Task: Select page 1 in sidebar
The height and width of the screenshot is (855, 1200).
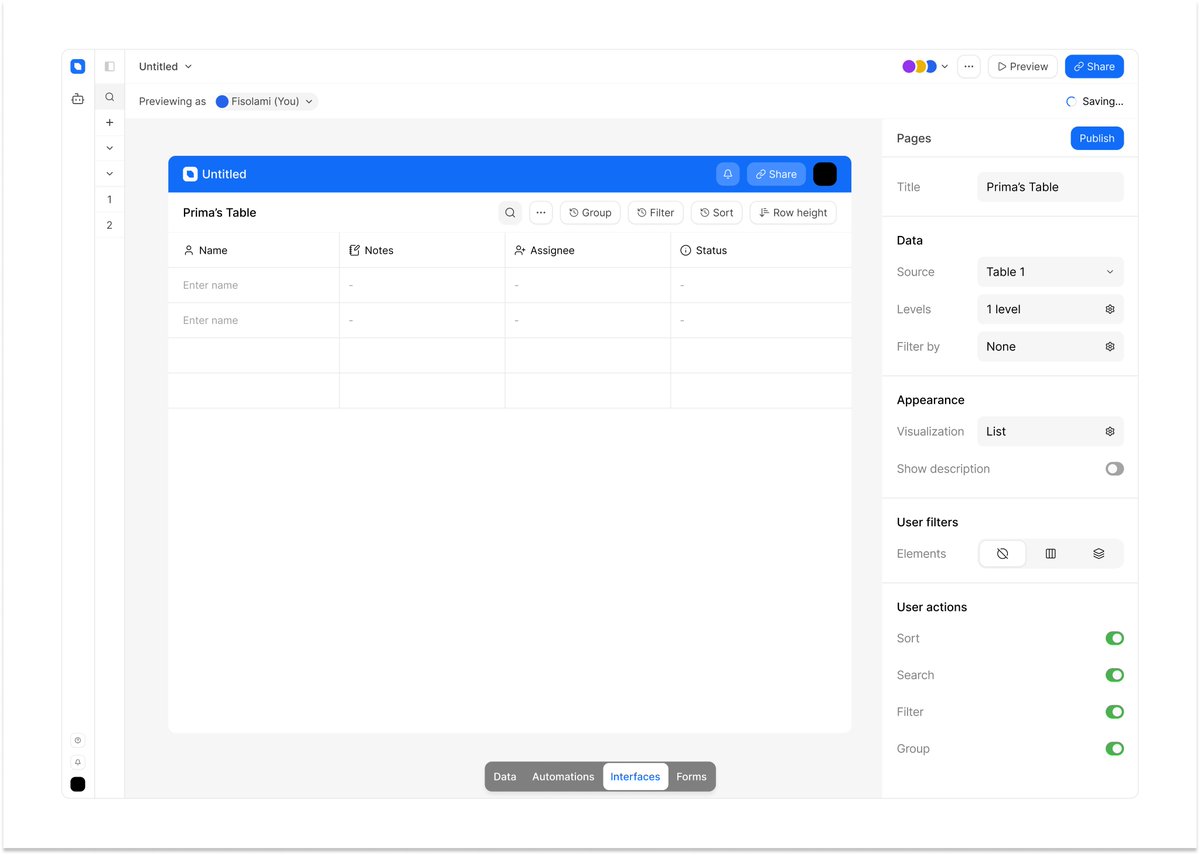Action: [x=110, y=200]
